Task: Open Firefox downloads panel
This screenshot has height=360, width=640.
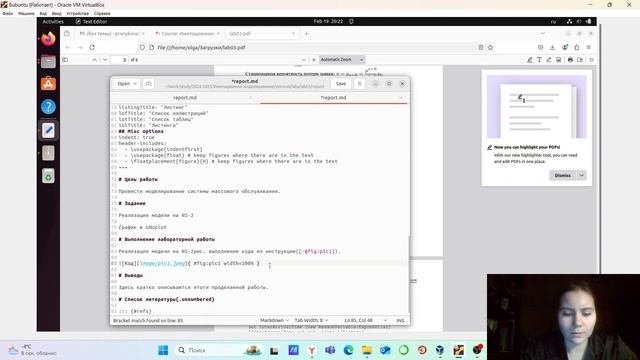Action: point(552,47)
